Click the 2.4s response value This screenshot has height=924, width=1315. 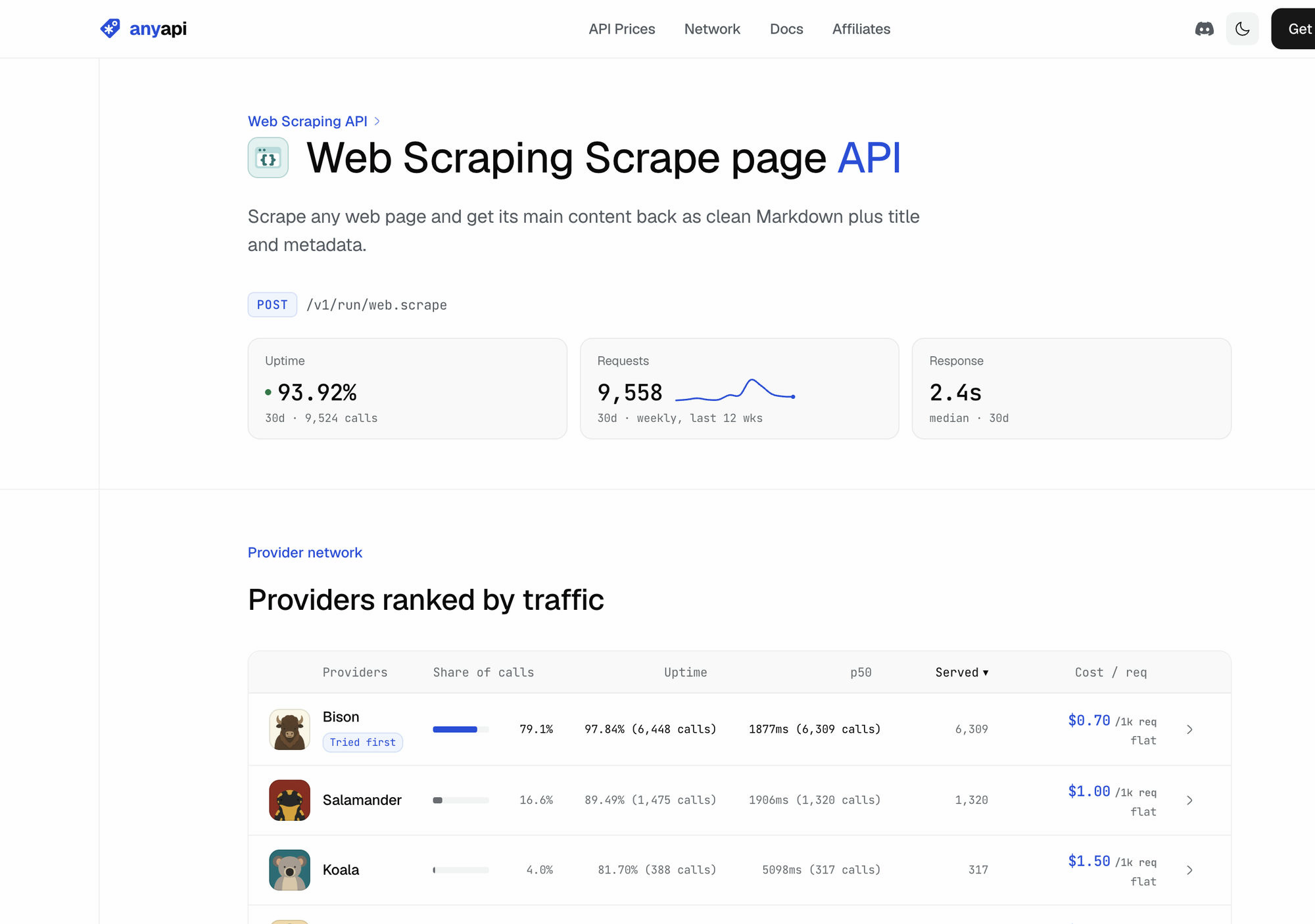pos(955,392)
